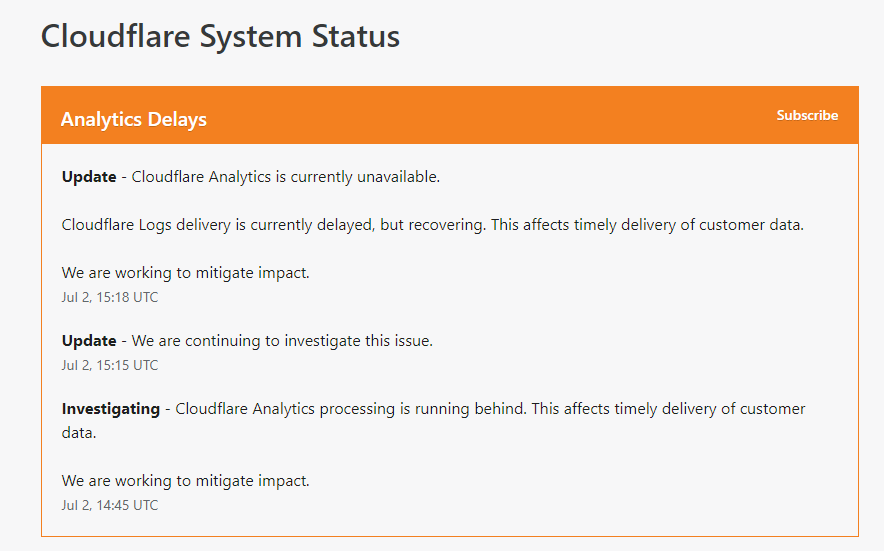This screenshot has height=551, width=884.
Task: Click the bold Investigating status label
Action: tap(110, 409)
